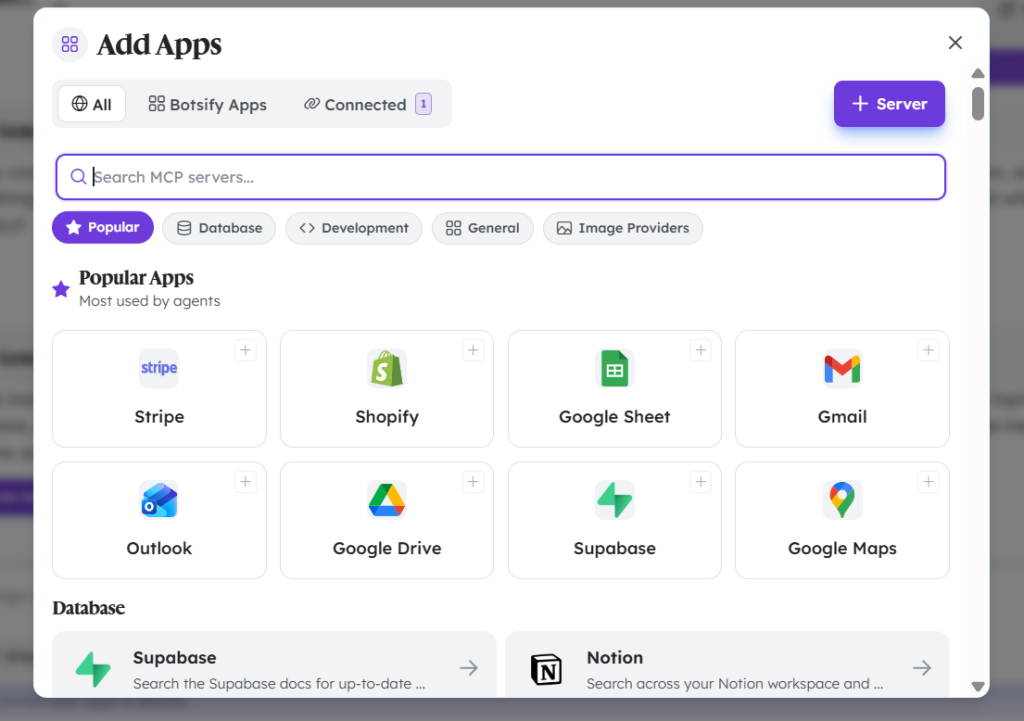Open Supabase database entry arrow
Screen dimensions: 1024x721
[469, 668]
